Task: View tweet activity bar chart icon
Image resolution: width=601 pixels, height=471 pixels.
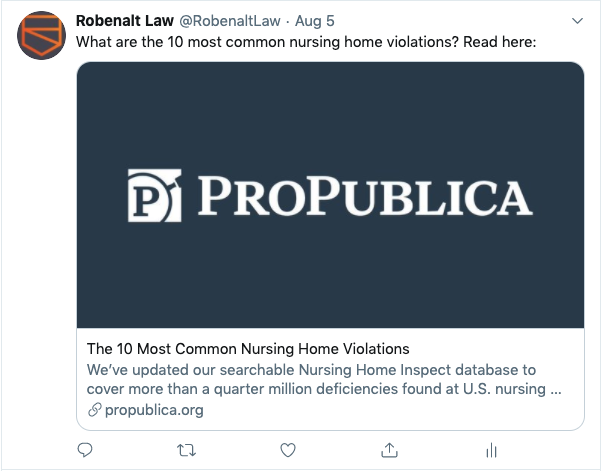Action: (x=491, y=450)
